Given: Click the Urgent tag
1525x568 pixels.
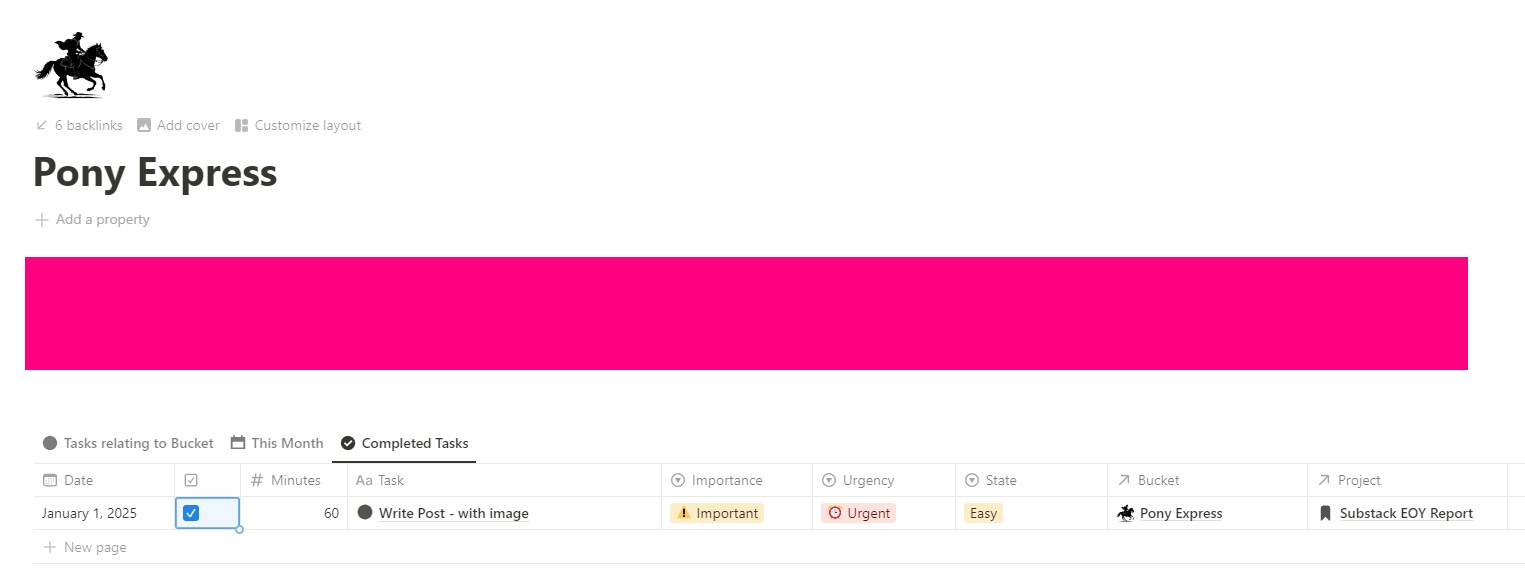Looking at the screenshot, I should click(x=859, y=513).
